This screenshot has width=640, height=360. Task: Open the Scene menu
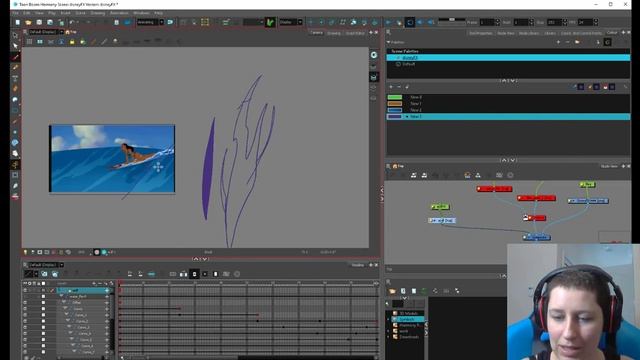click(x=80, y=13)
